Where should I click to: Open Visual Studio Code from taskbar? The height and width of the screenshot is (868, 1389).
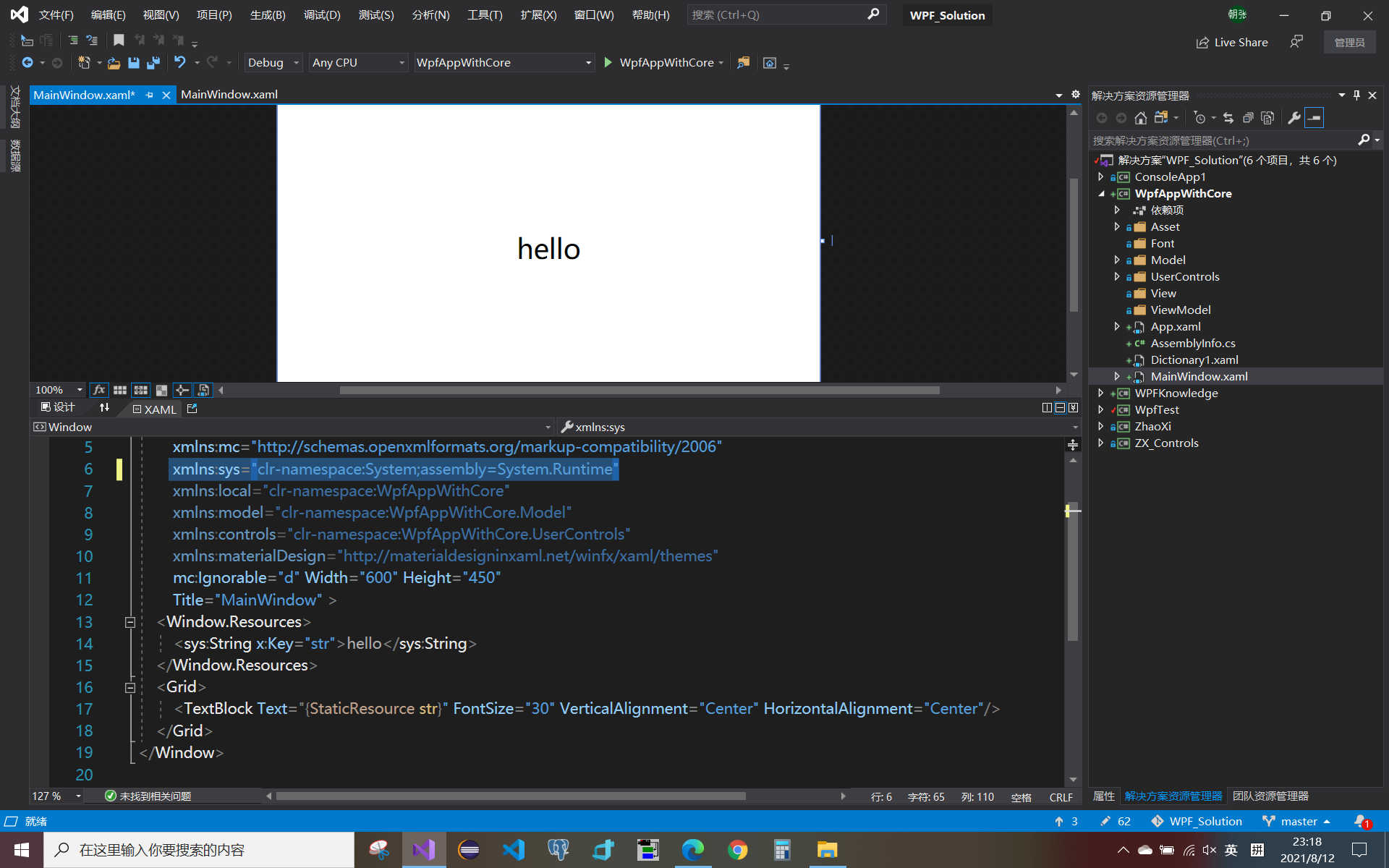pos(514,850)
